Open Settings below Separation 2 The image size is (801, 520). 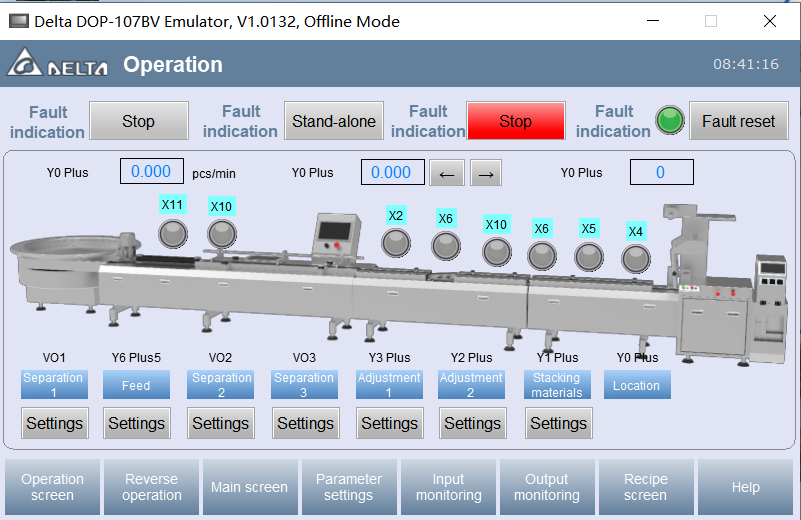(x=221, y=423)
